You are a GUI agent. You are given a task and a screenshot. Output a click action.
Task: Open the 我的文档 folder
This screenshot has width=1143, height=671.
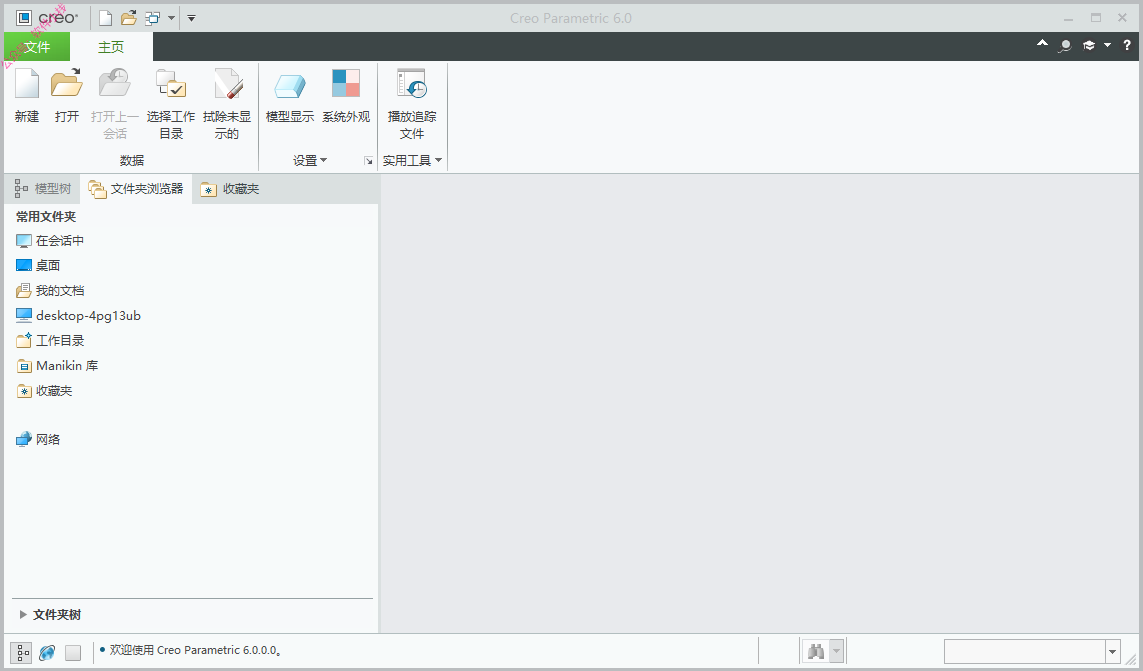pos(50,290)
